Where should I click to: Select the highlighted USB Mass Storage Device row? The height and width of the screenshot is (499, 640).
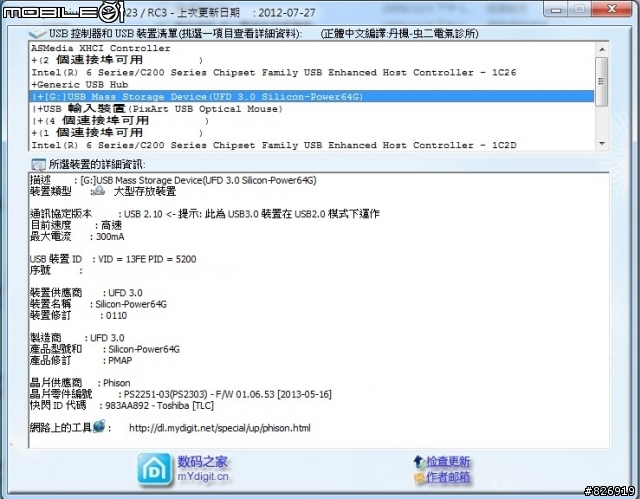312,97
